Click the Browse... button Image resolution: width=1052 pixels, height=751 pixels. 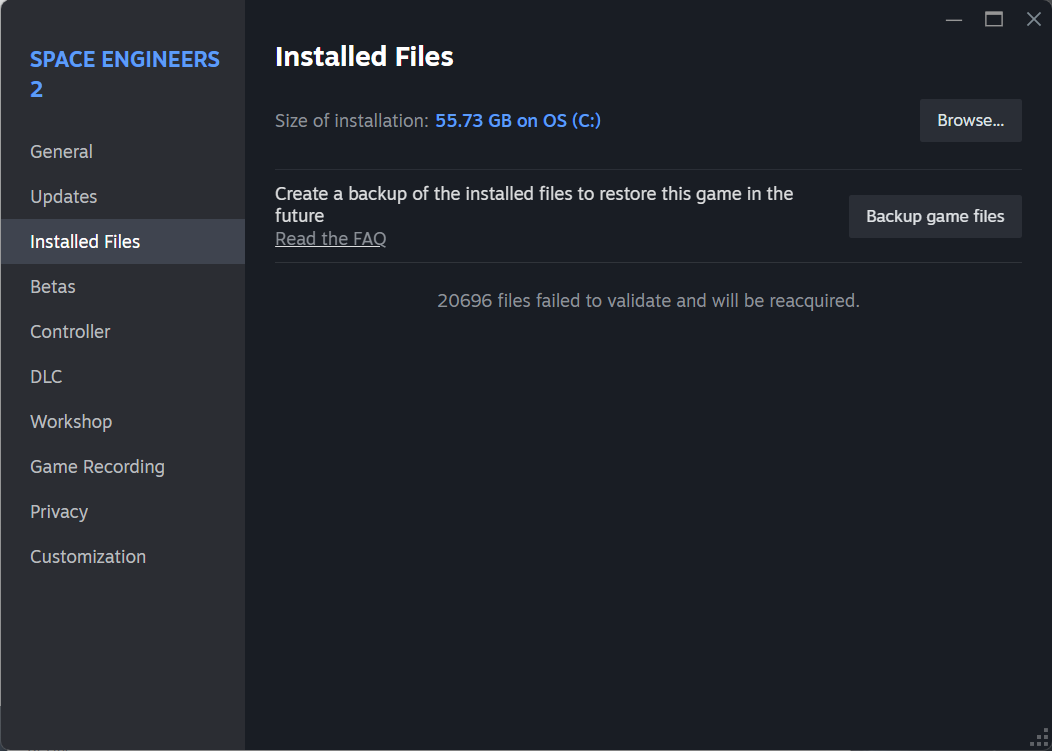[970, 120]
